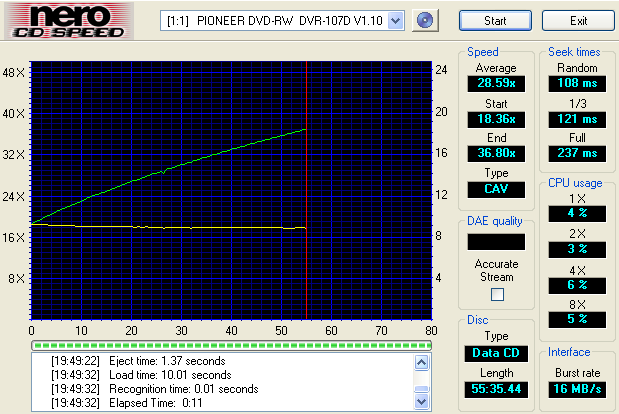Click the Exit button
This screenshot has height=414, width=619.
coord(578,21)
